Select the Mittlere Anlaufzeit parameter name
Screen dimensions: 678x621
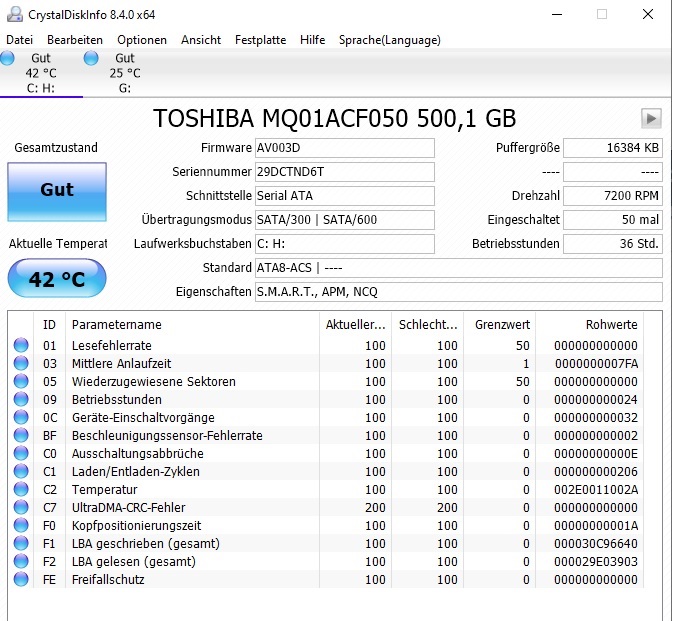[122, 364]
